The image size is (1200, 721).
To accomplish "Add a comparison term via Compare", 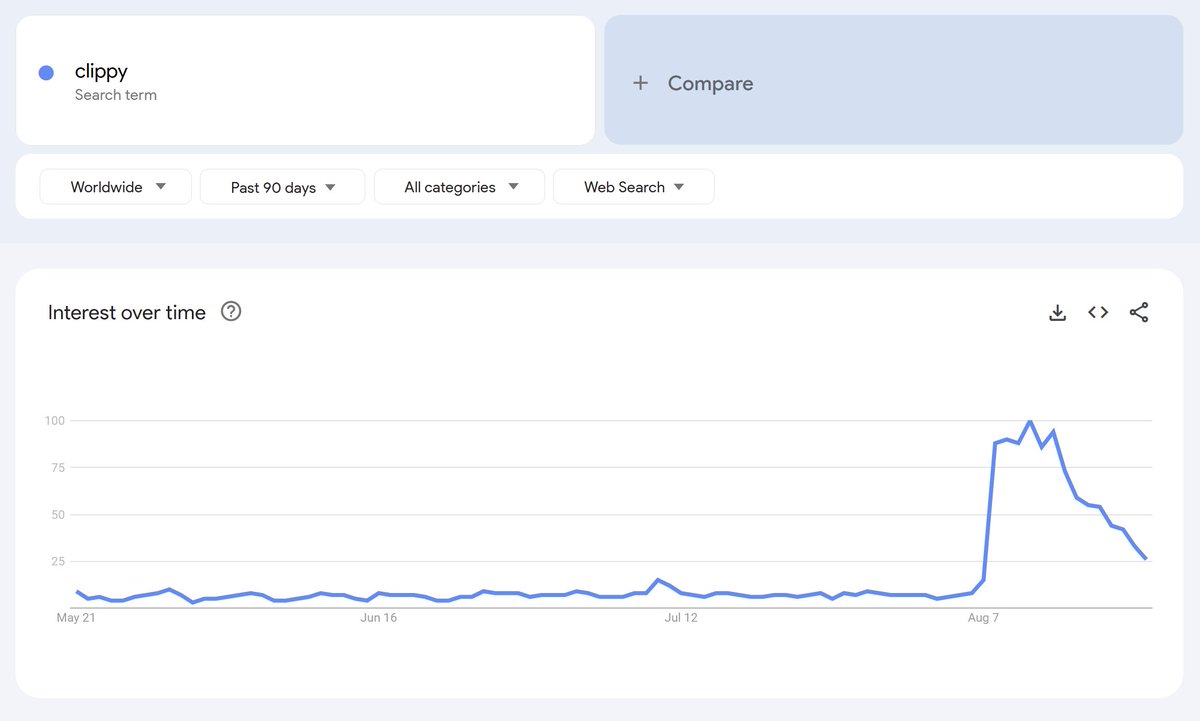I will (x=893, y=80).
